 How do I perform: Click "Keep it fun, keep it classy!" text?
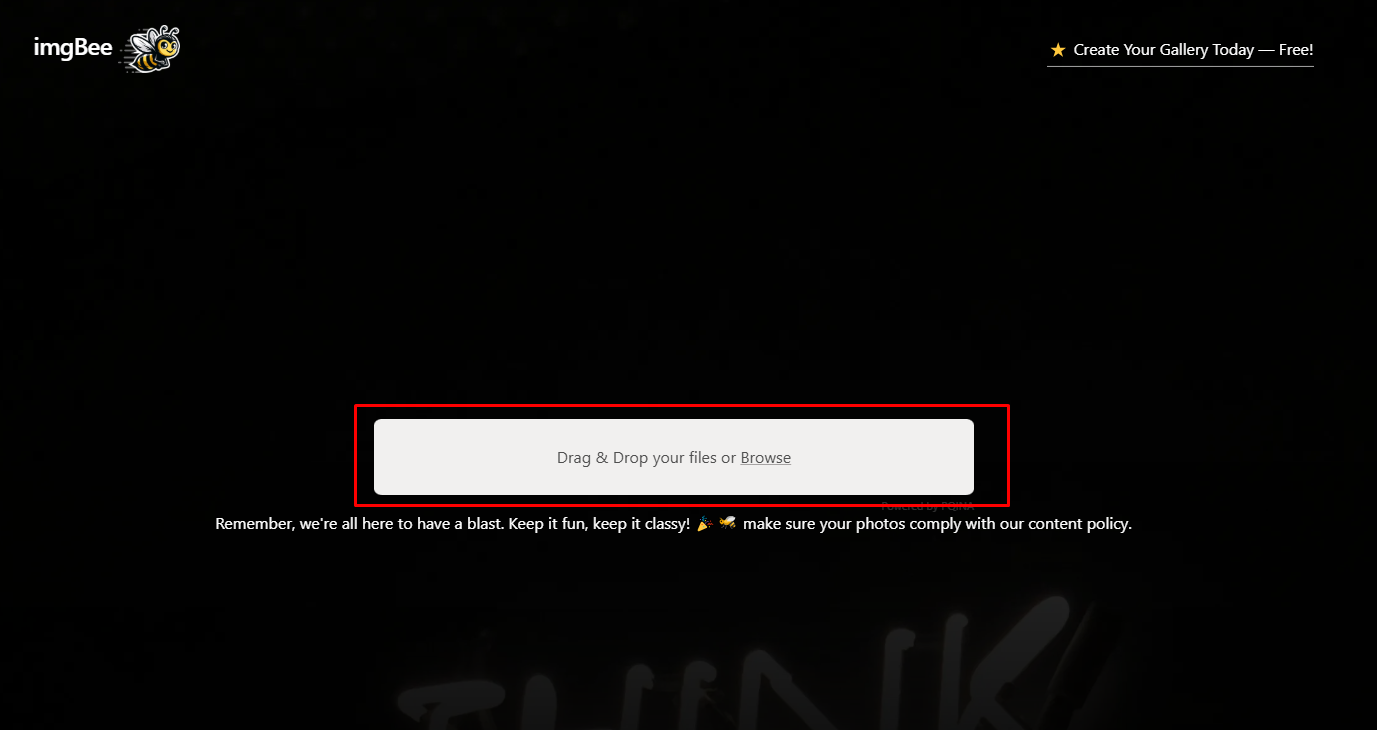[x=599, y=524]
